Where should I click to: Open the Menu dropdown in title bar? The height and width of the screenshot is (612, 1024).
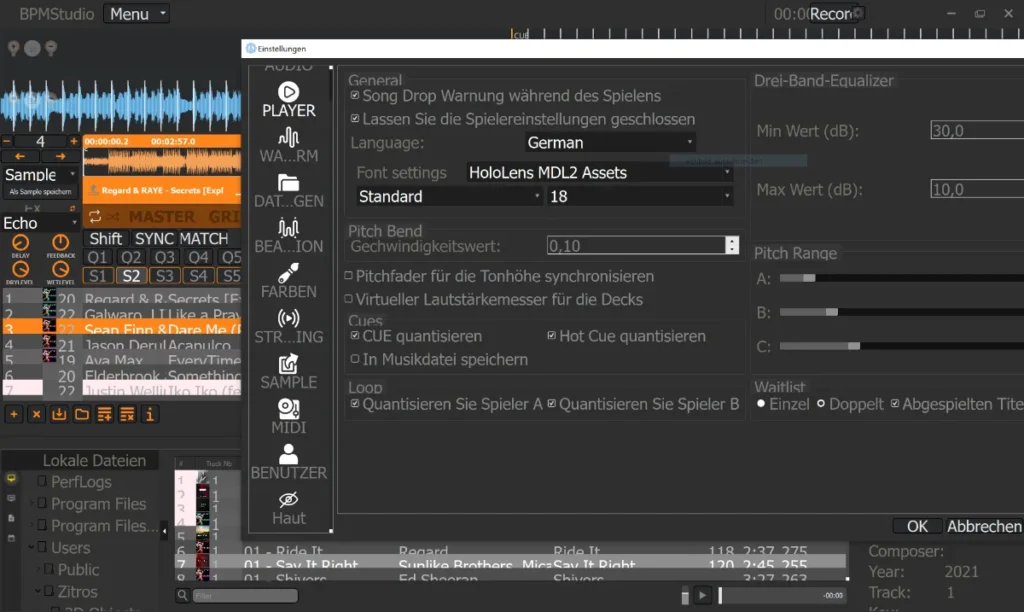[137, 14]
